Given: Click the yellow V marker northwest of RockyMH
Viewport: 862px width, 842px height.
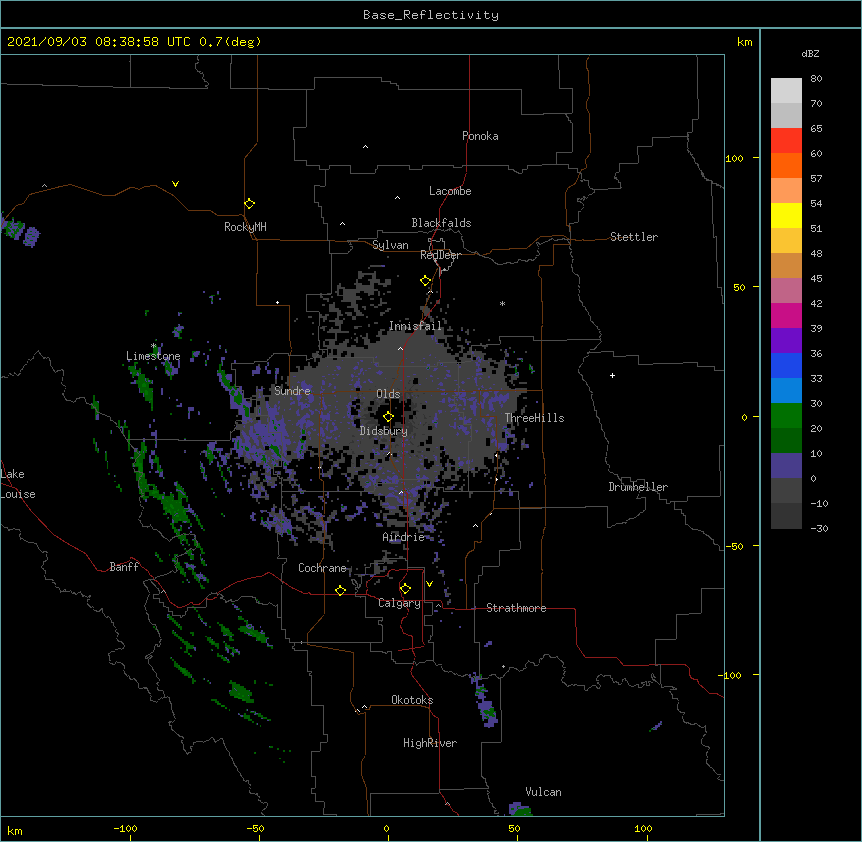Looking at the screenshot, I should point(175,184).
